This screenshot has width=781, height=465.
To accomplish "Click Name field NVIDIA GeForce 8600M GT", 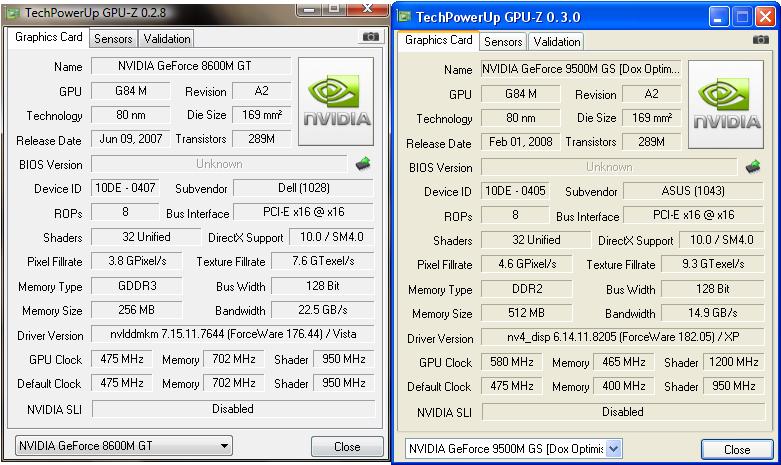I will (191, 66).
